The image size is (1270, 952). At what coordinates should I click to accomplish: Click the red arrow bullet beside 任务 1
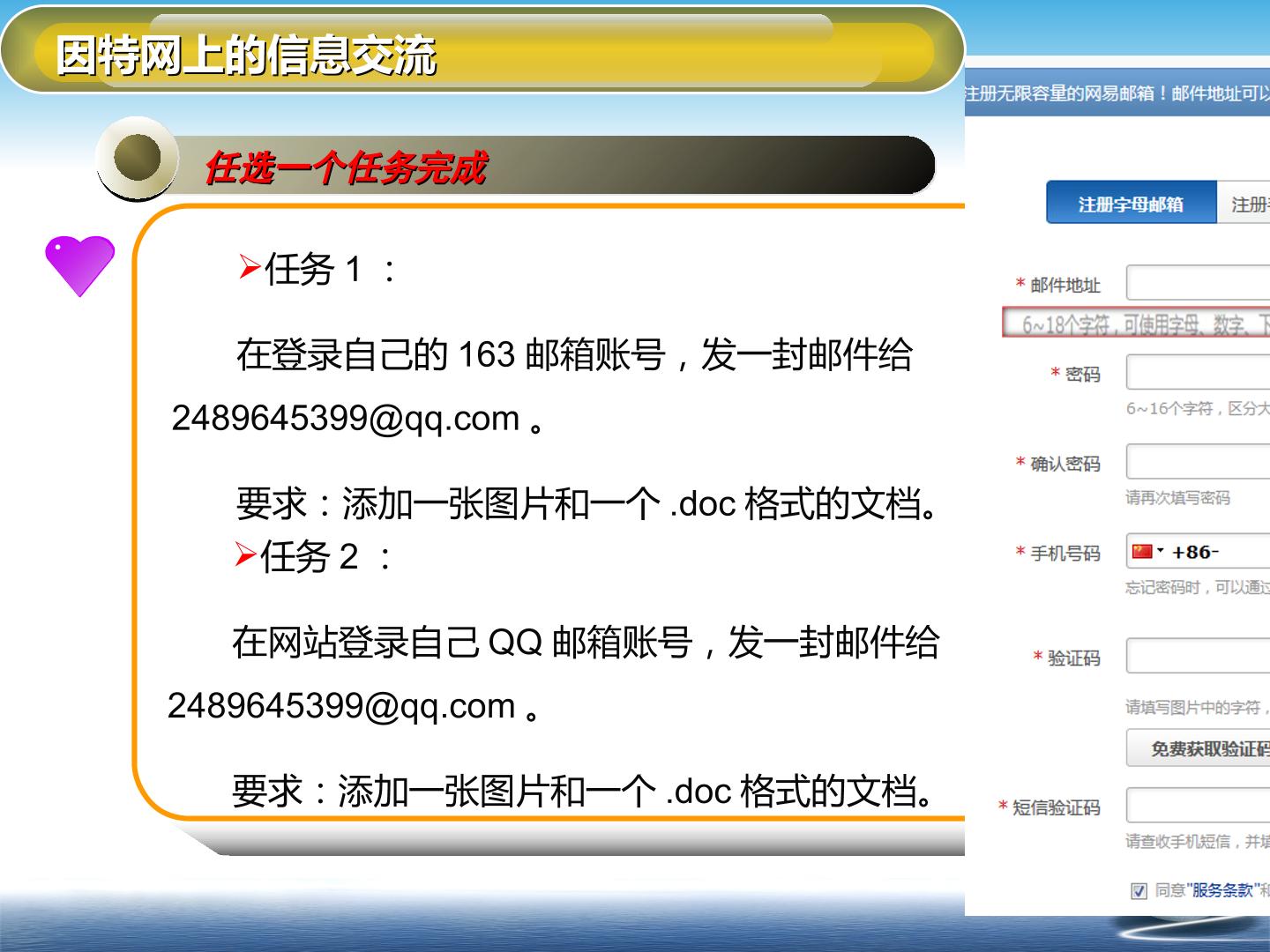250,267
